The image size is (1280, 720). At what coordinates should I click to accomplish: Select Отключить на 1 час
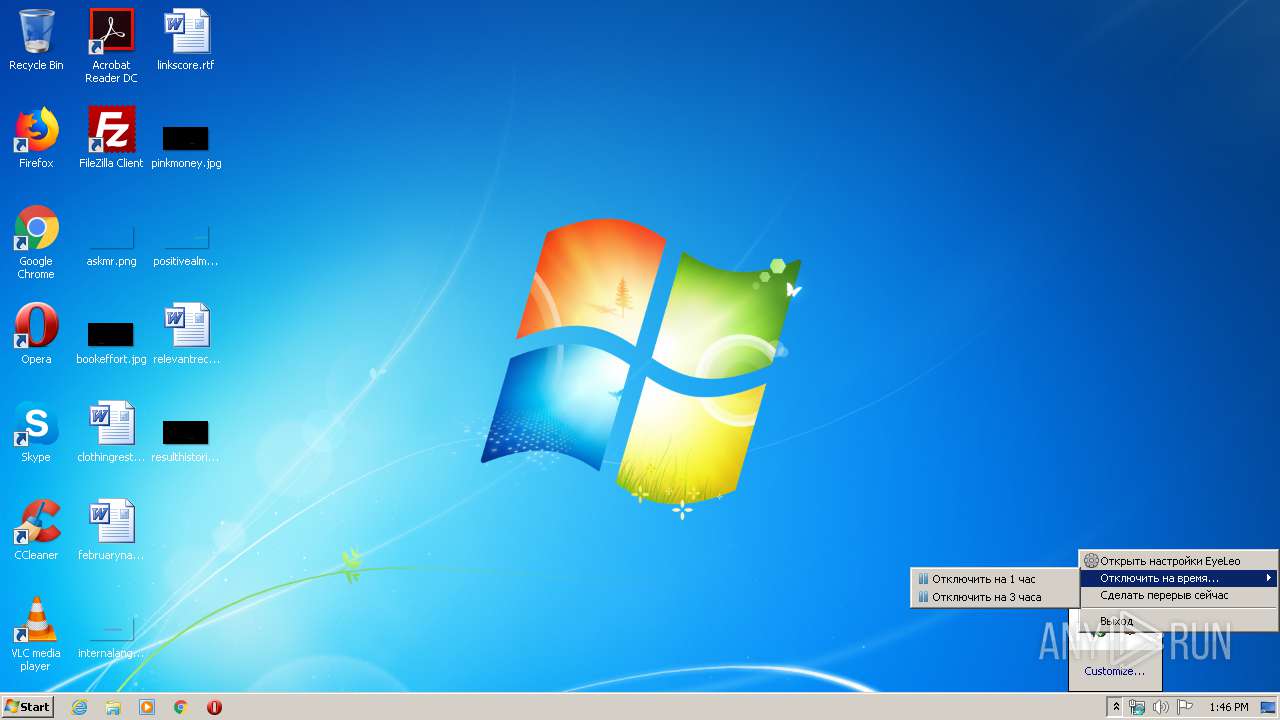tap(994, 579)
